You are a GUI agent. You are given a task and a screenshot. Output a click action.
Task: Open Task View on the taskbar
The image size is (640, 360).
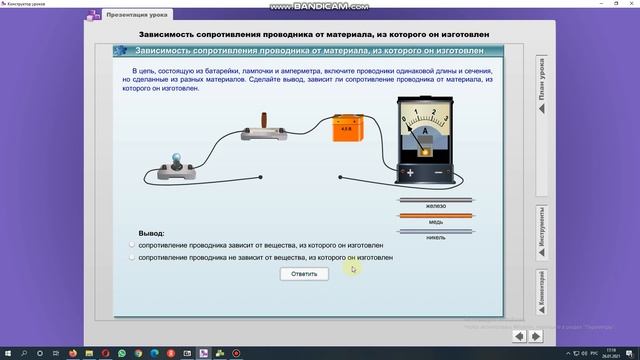coord(56,353)
